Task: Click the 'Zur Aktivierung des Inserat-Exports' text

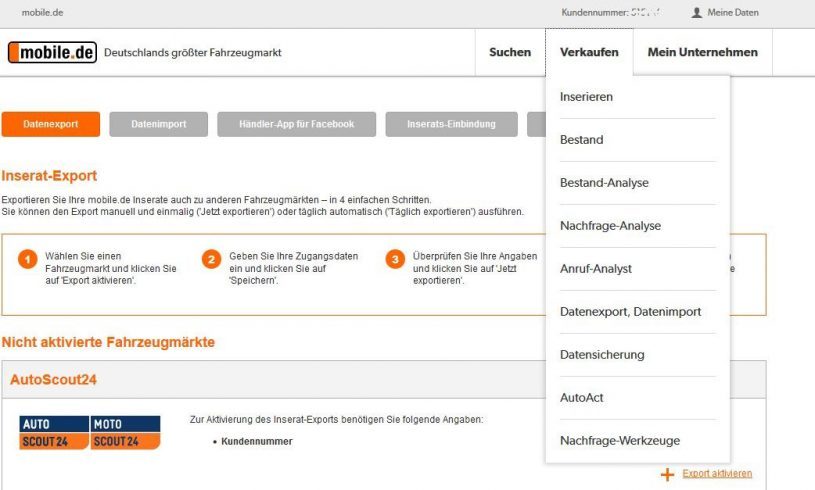Action: (x=336, y=419)
